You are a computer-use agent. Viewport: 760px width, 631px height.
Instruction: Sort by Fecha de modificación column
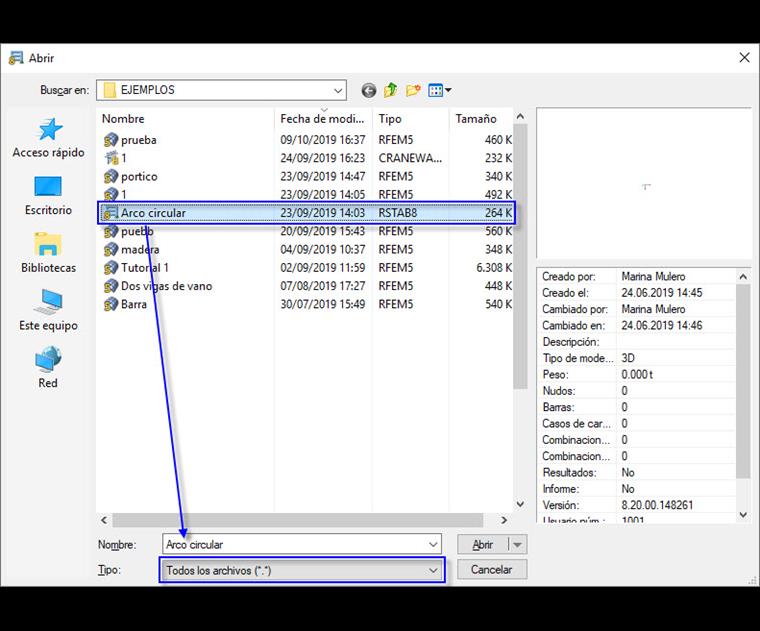[322, 119]
